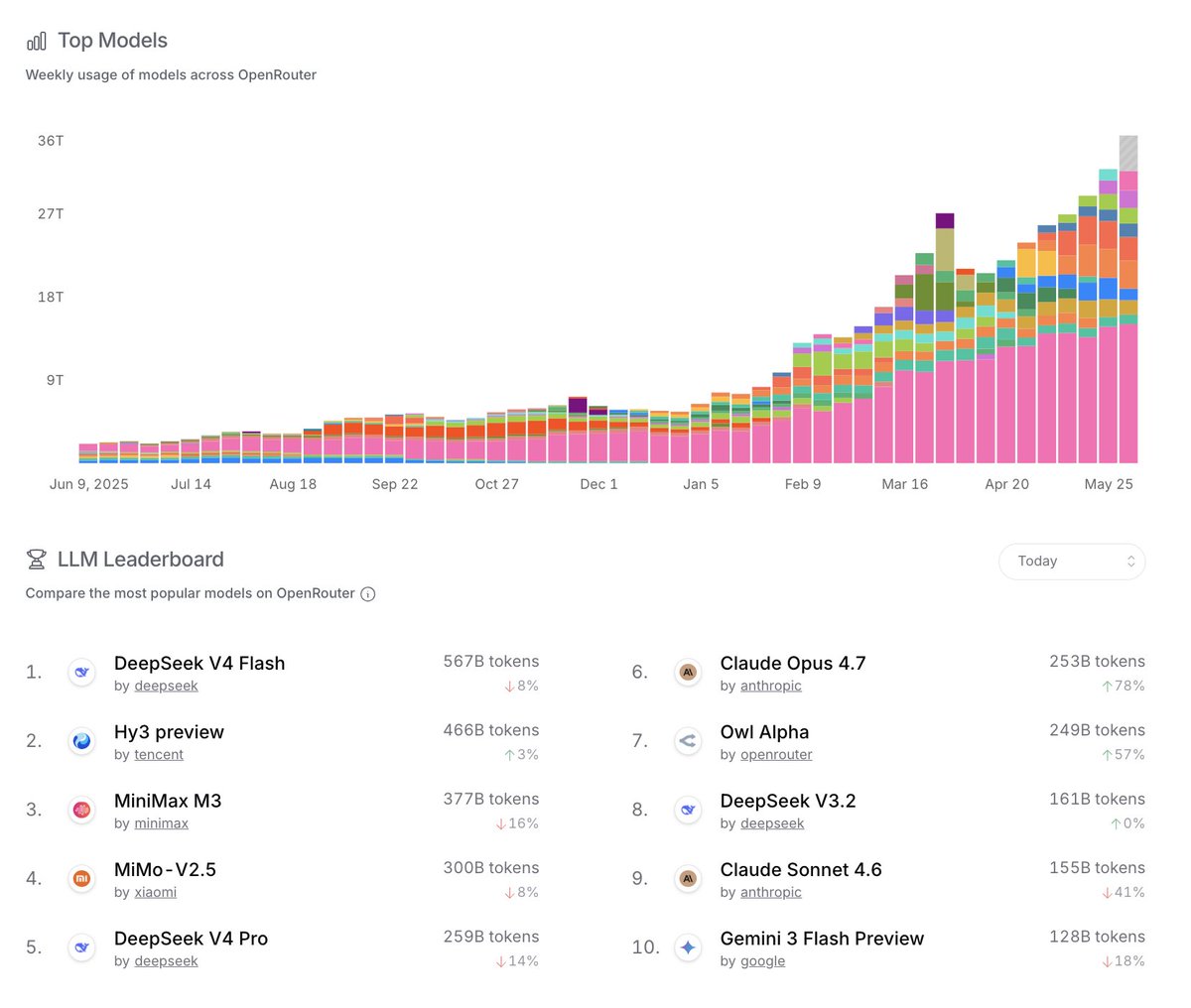The image size is (1191, 1008).
Task: Click the 300B tokens value
Action: (491, 868)
